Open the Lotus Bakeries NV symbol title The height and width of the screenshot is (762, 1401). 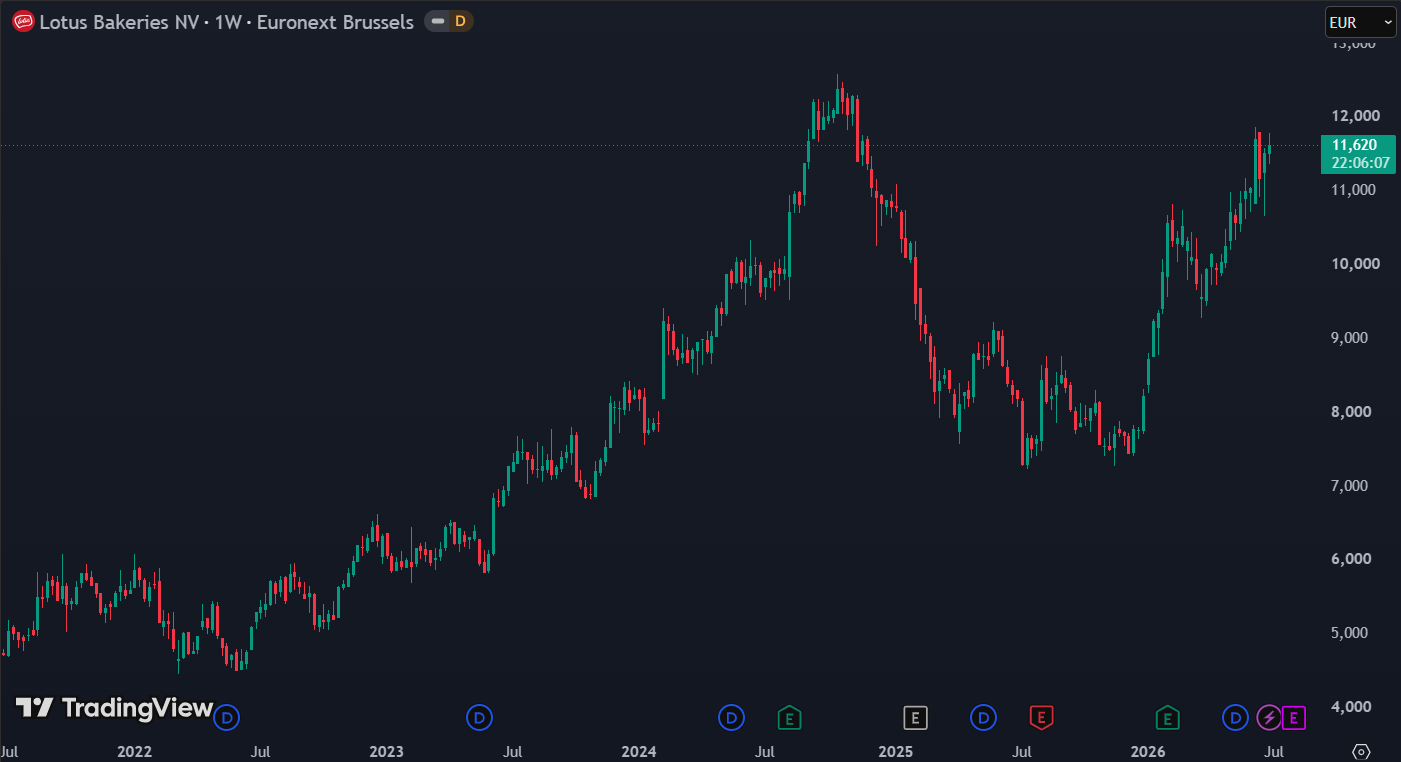point(226,22)
